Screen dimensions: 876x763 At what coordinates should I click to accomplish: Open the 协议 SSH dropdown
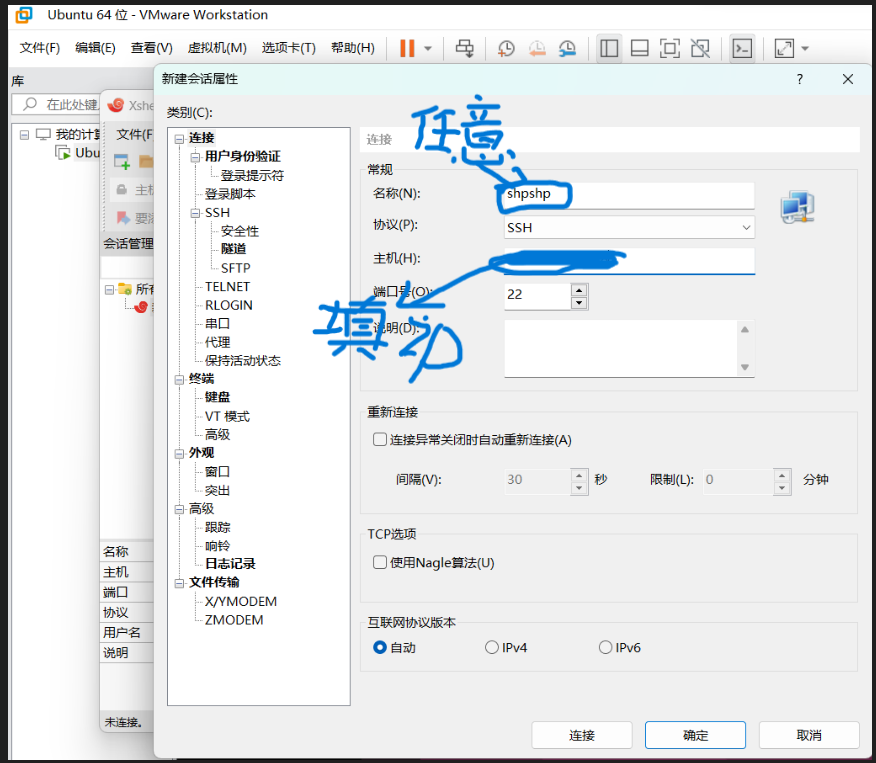pyautogui.click(x=629, y=227)
